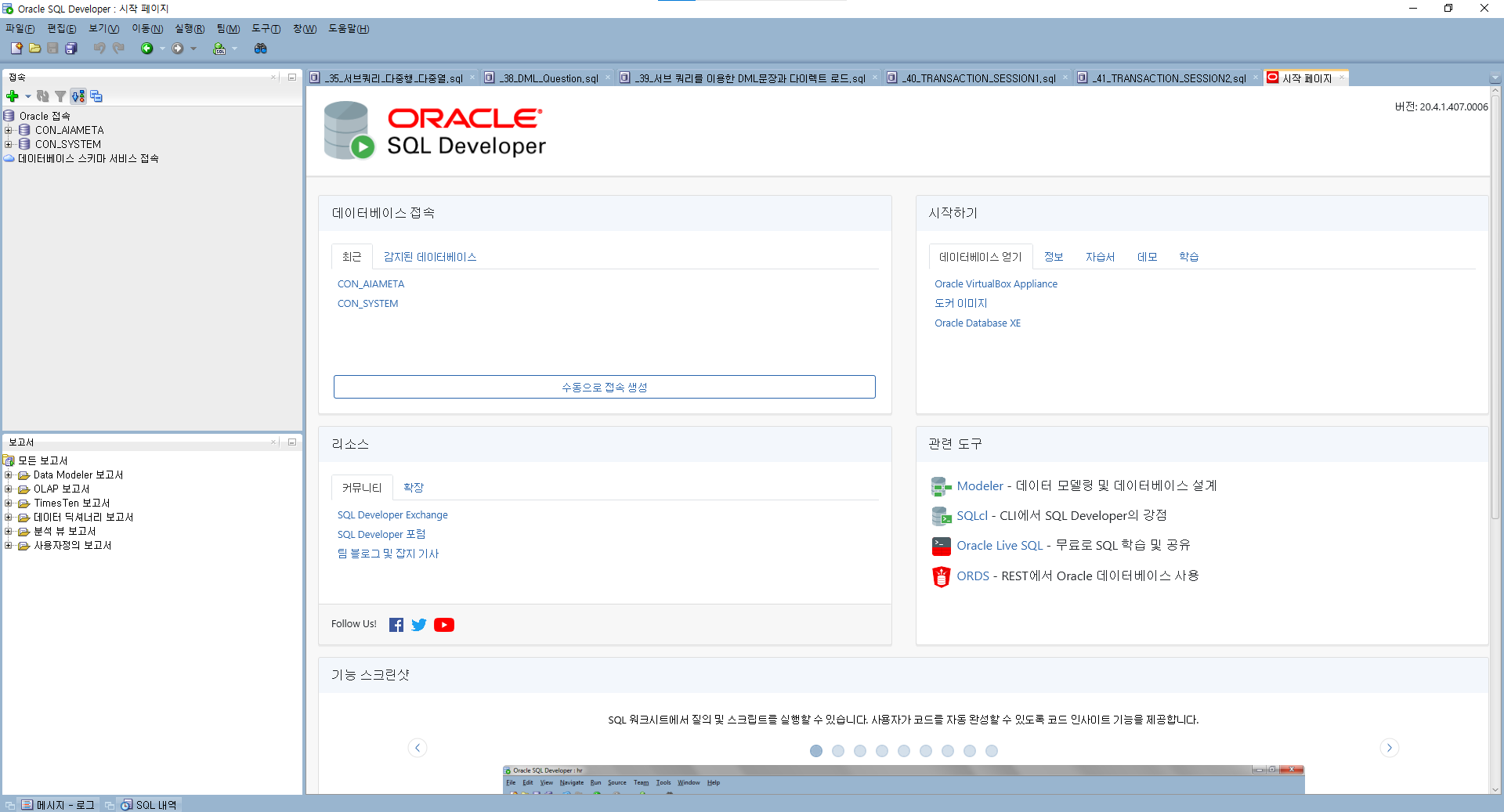Minimize the 보고서 panel with its minimize icon

click(292, 442)
